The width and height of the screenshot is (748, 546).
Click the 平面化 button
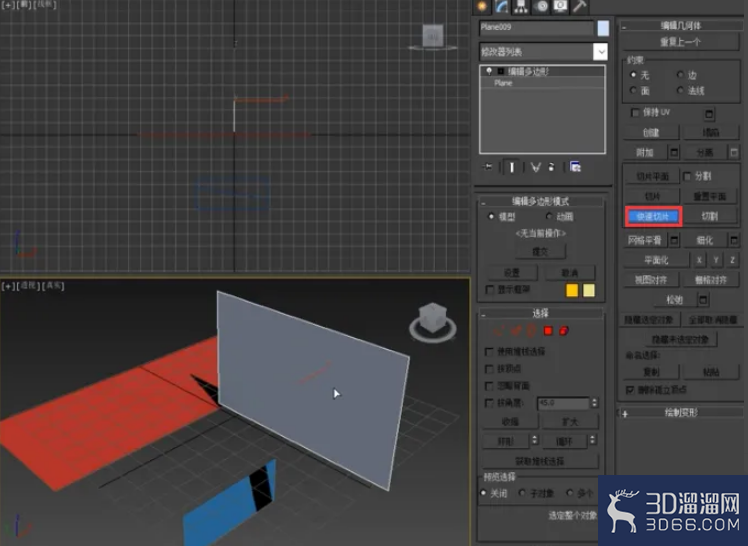tap(656, 260)
